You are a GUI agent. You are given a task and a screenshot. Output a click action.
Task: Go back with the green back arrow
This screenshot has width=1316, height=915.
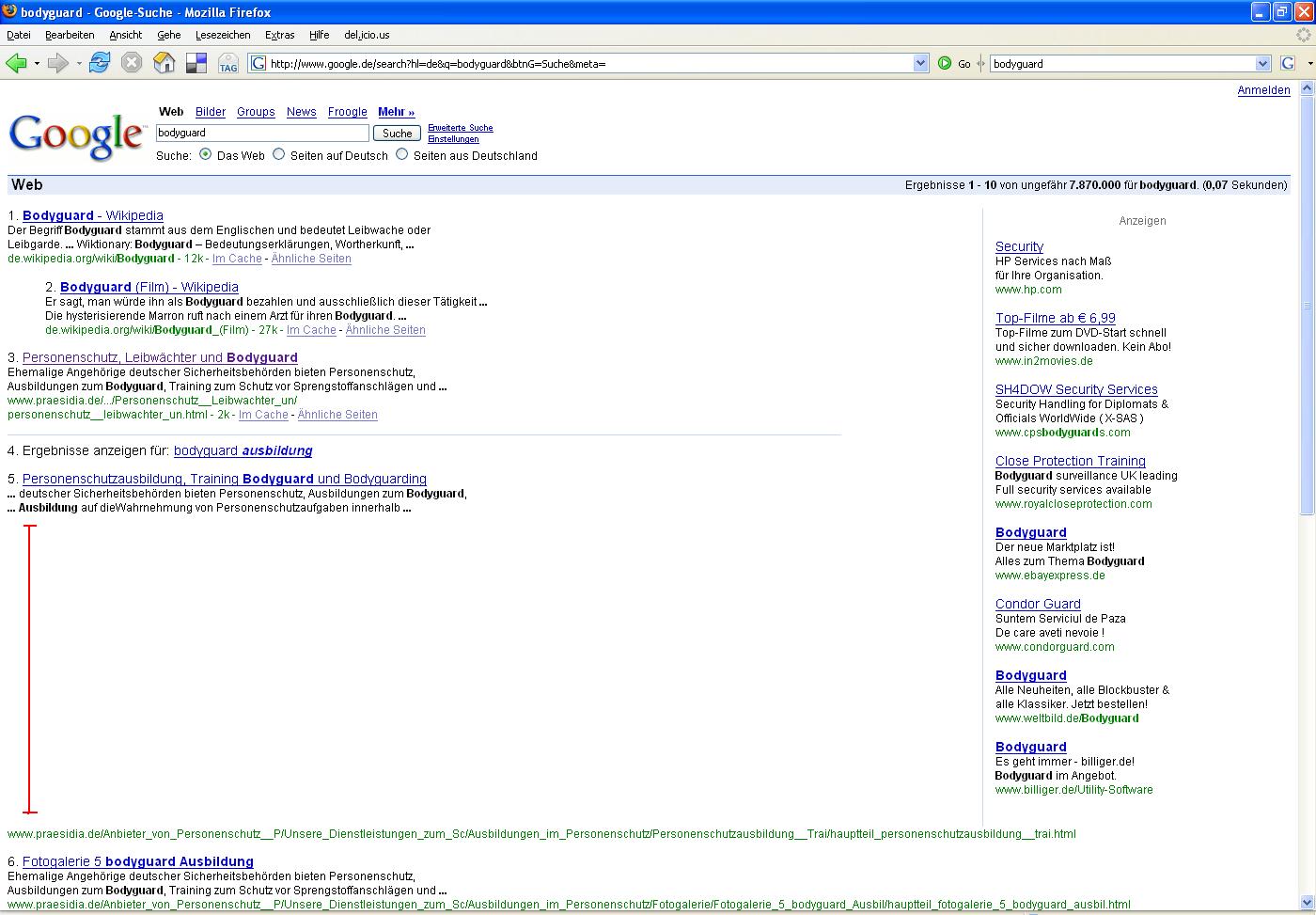click(15, 63)
